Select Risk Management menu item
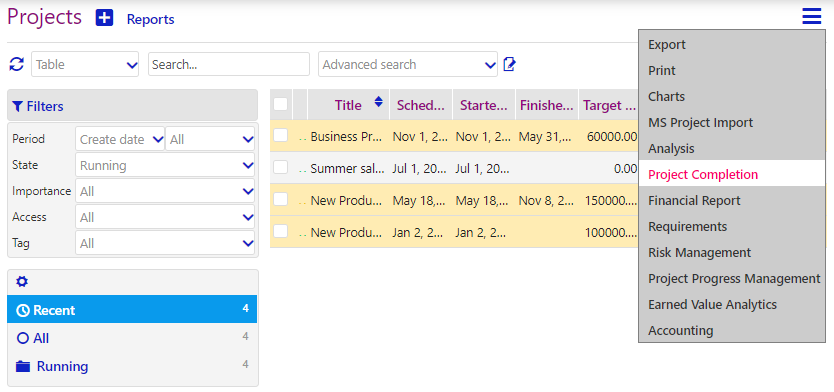This screenshot has width=834, height=392. click(x=732, y=252)
